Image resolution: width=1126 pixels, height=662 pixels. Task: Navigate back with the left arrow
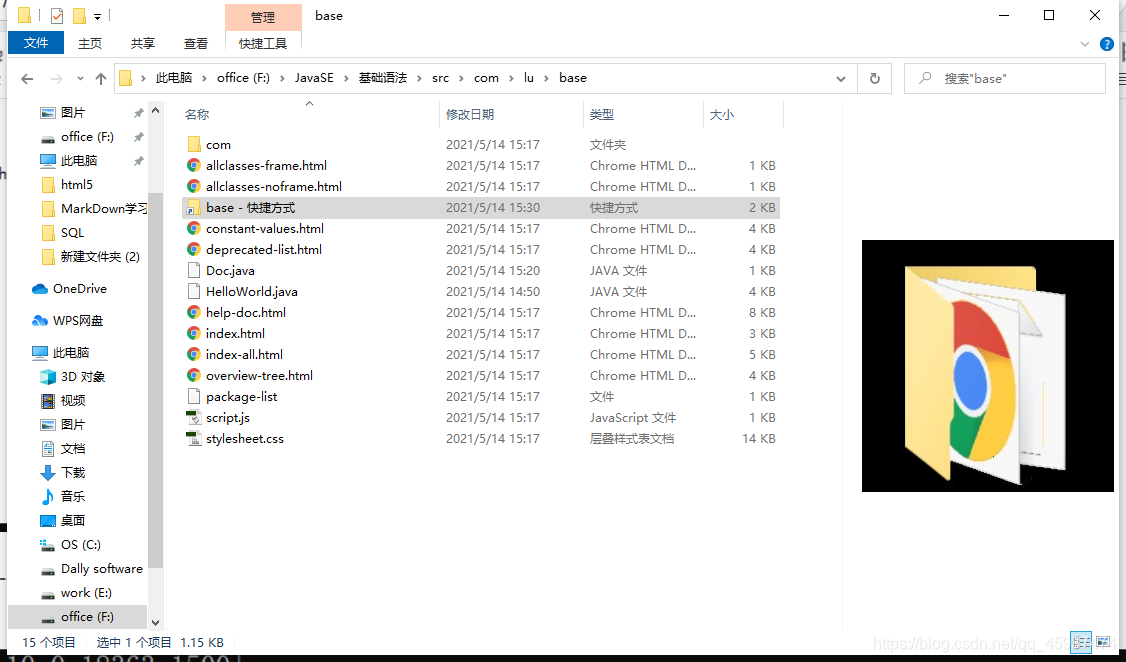(x=26, y=78)
